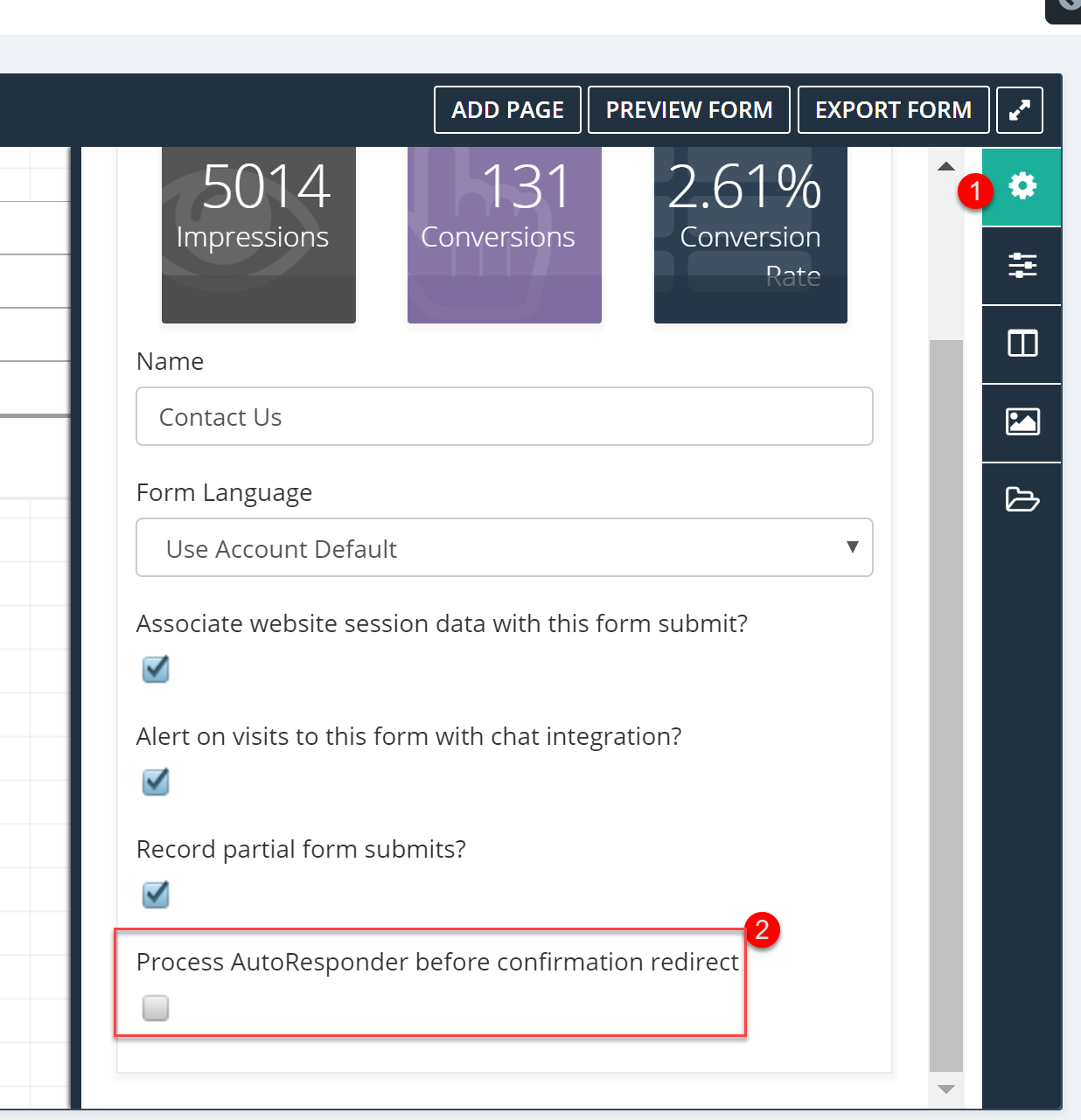
Task: Uncheck Associate website session data checkbox
Action: click(156, 669)
